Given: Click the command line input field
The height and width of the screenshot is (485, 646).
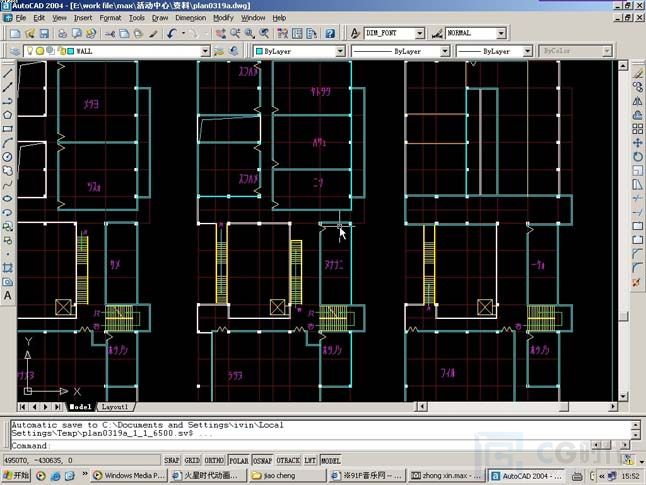Looking at the screenshot, I should pyautogui.click(x=321, y=446).
